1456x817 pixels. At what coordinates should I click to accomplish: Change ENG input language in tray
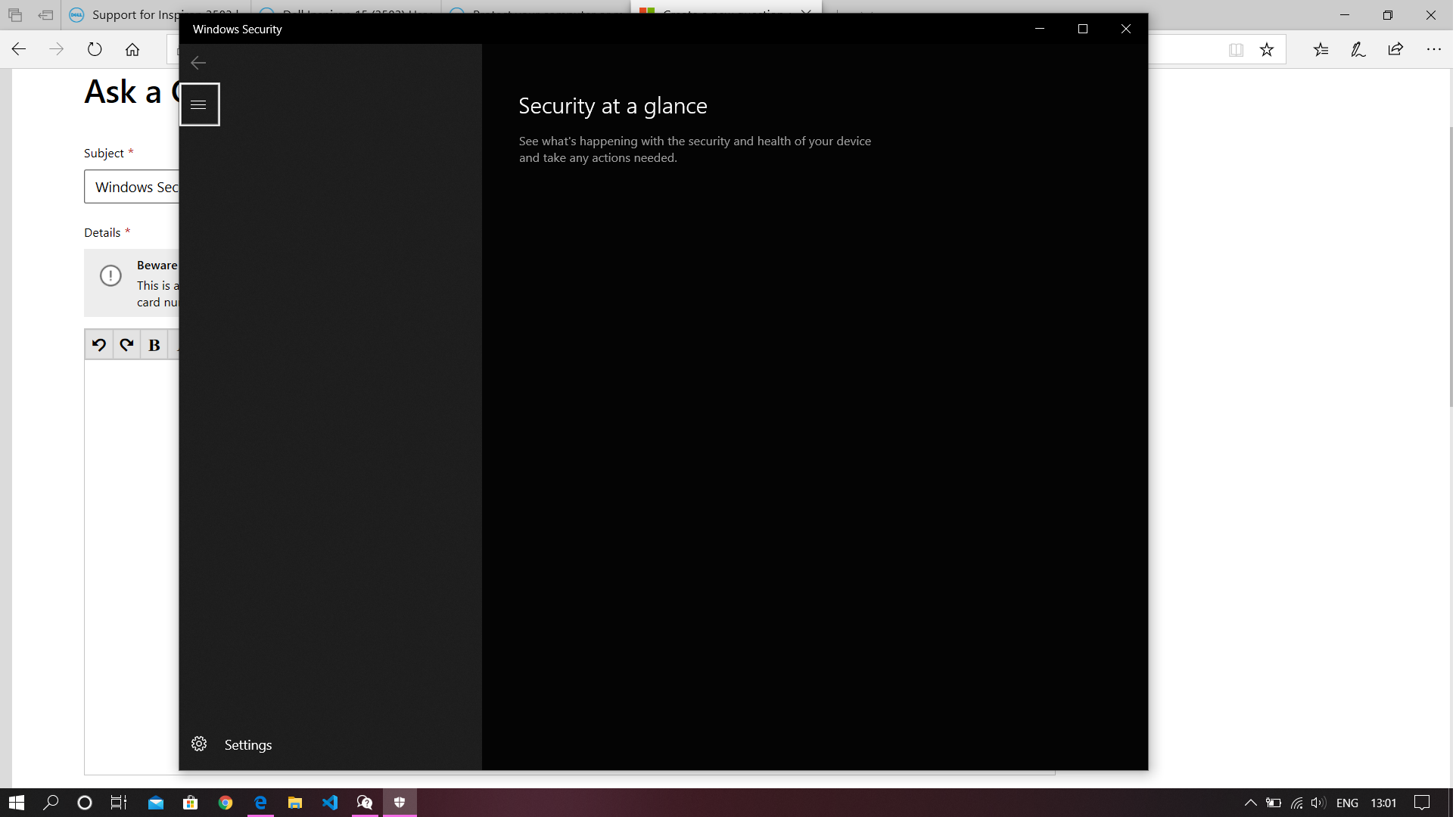(x=1347, y=803)
